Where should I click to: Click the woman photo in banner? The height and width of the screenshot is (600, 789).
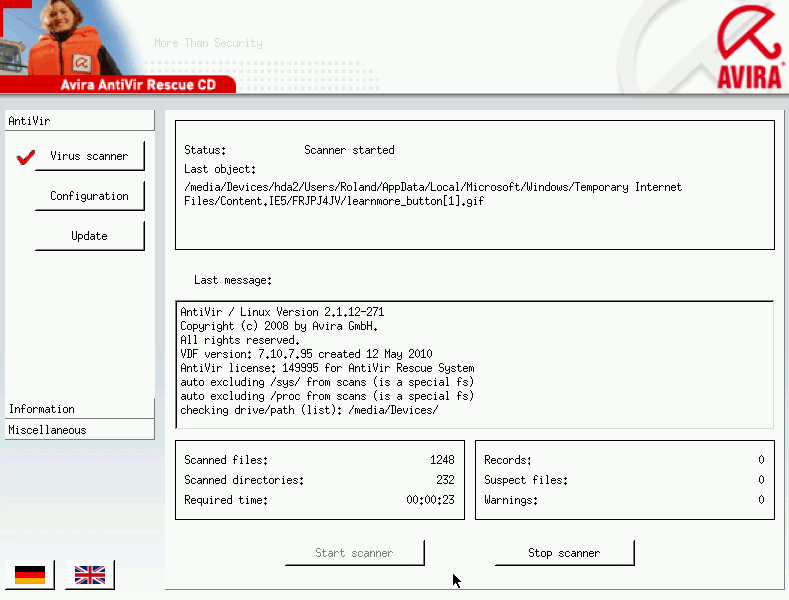(70, 38)
